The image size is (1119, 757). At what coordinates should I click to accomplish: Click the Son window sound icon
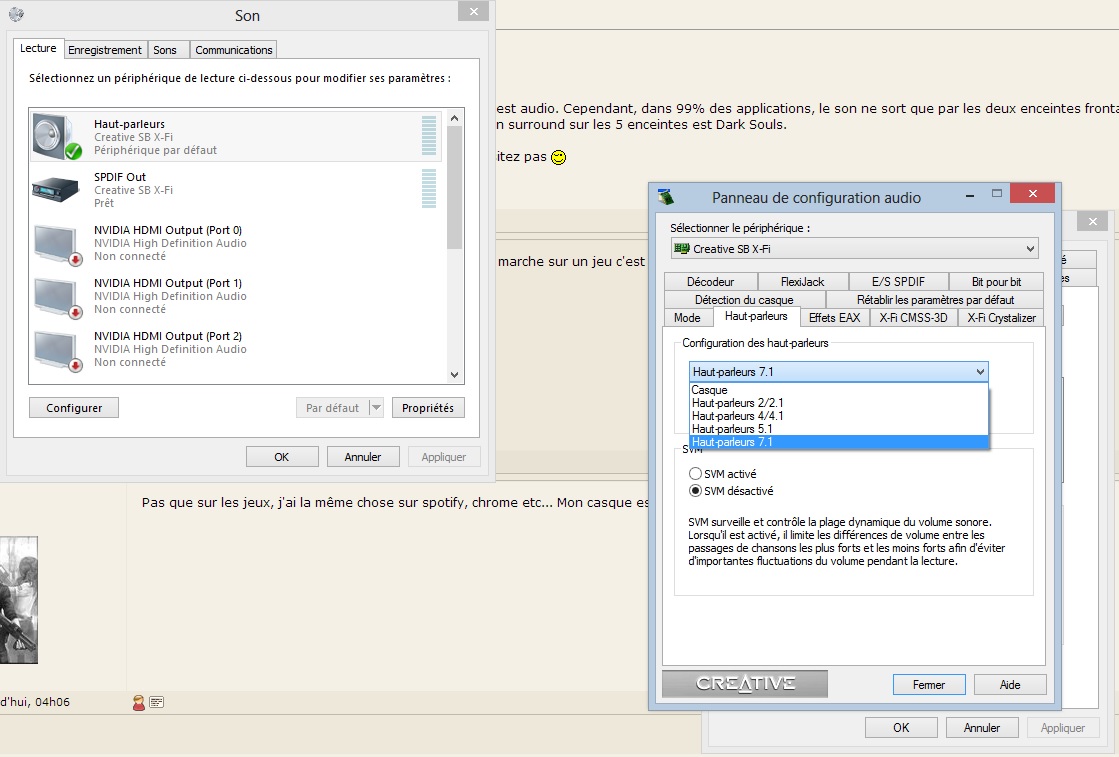pos(16,14)
